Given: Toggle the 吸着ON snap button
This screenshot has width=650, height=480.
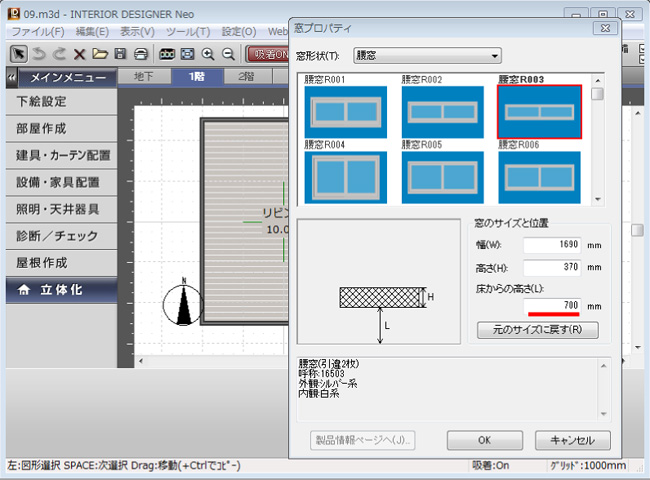Looking at the screenshot, I should click(x=268, y=54).
